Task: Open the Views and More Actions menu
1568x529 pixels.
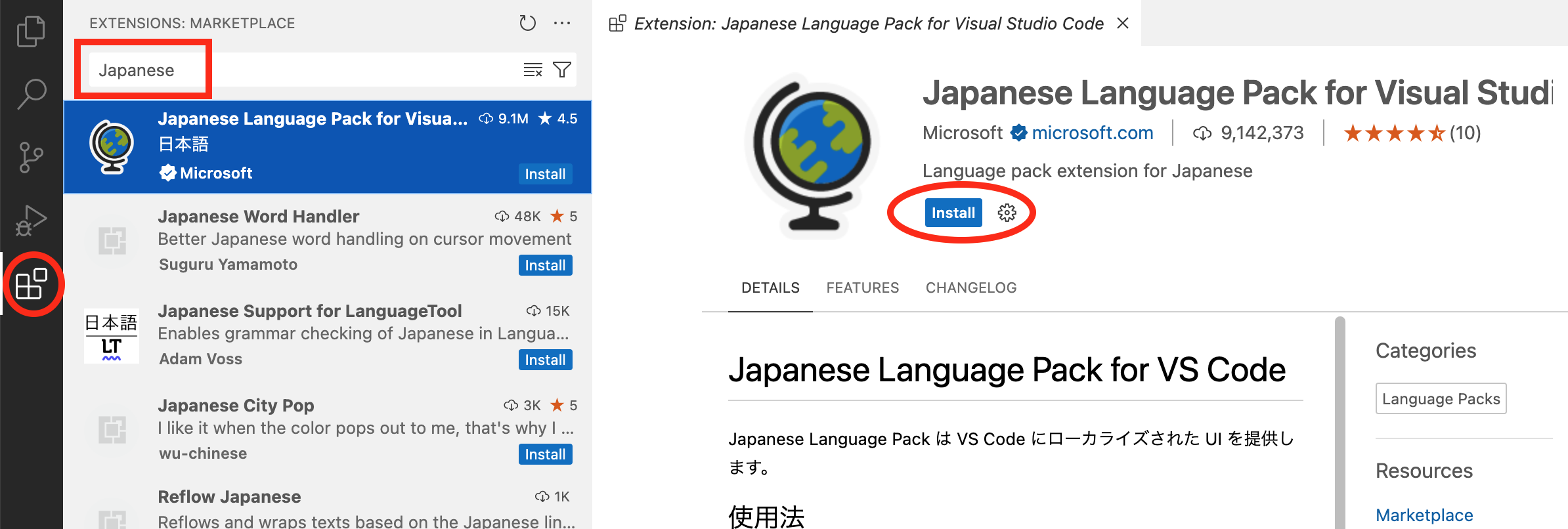Action: coord(562,23)
